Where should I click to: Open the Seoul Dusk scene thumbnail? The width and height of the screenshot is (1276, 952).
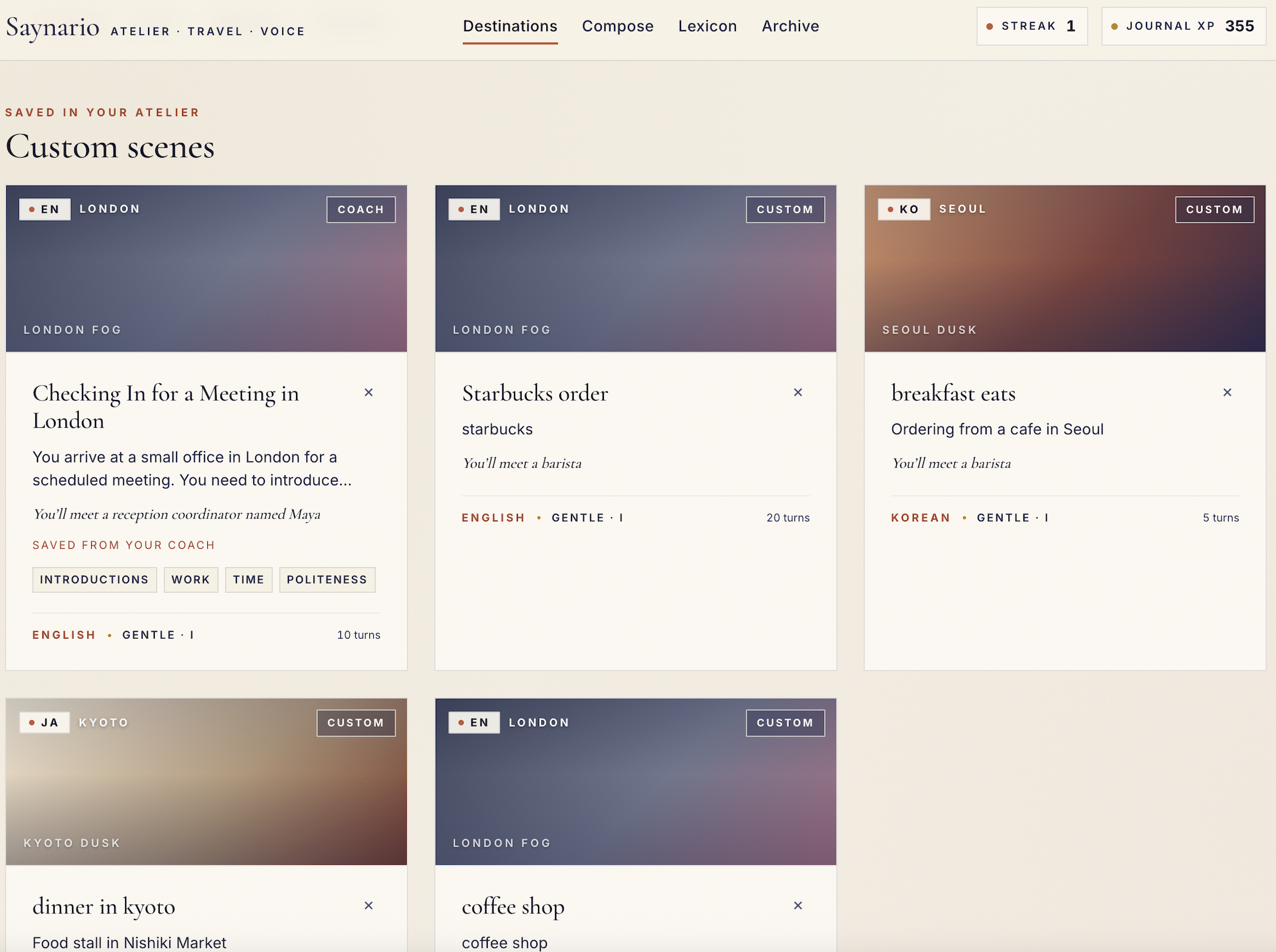point(1064,269)
